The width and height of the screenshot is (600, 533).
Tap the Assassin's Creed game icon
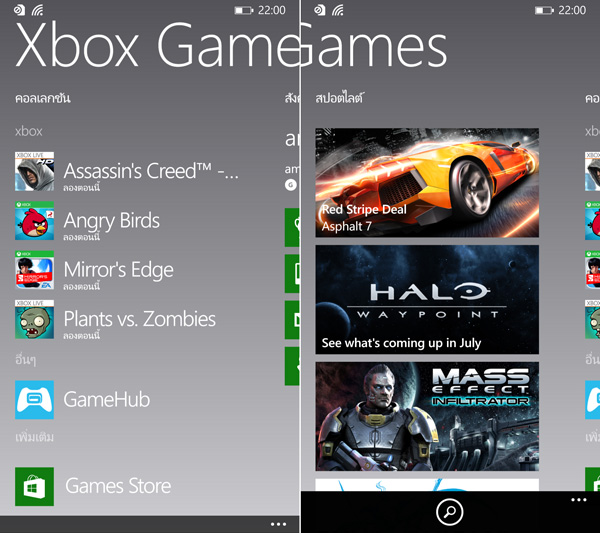coord(34,172)
